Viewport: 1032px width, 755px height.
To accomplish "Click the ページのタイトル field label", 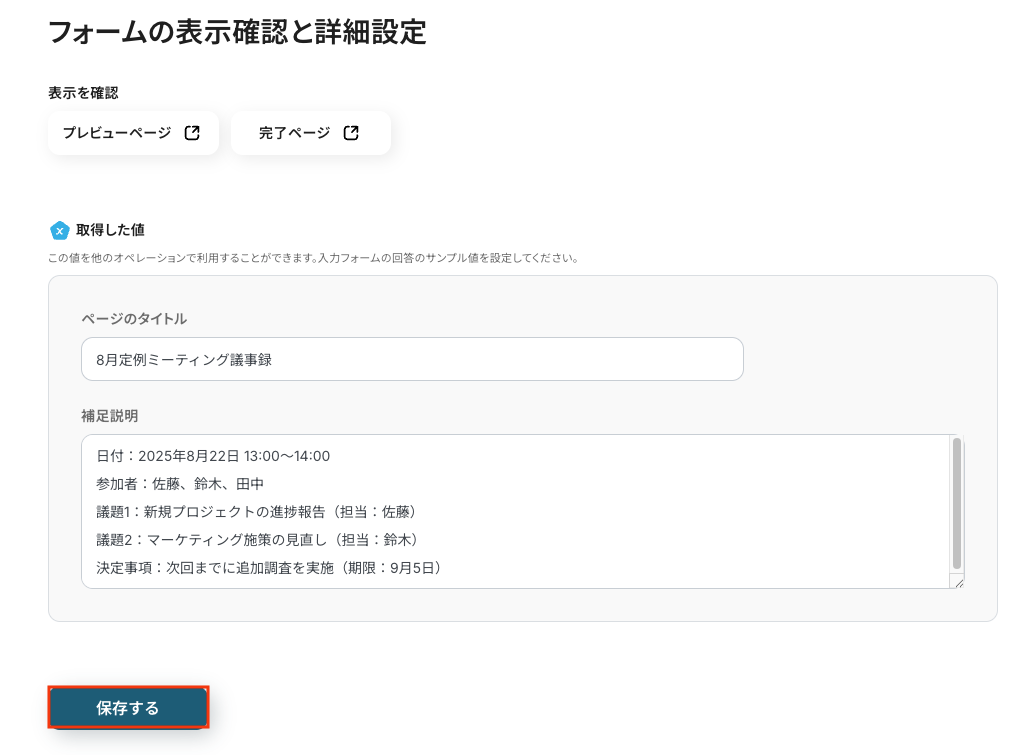I will [x=134, y=319].
